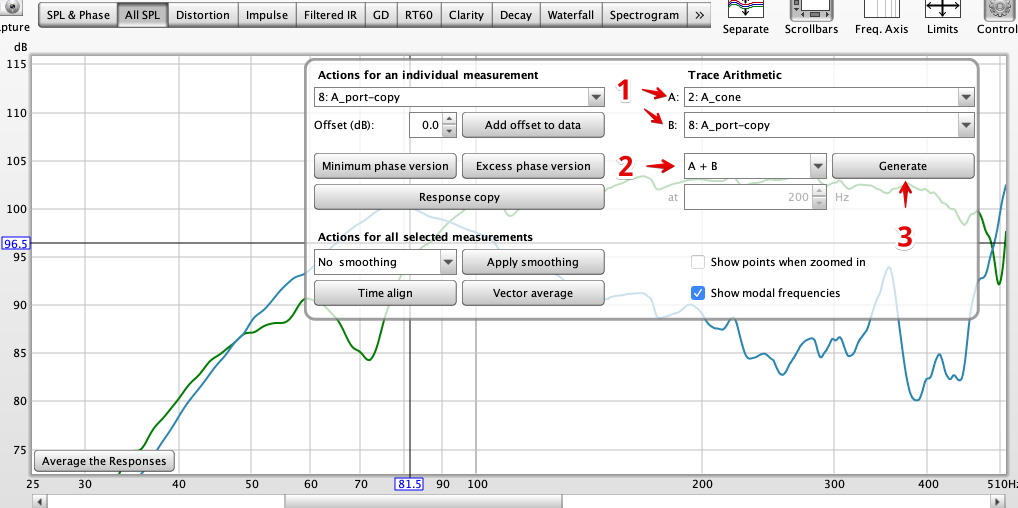
Task: Click the Generate button
Action: (x=903, y=166)
